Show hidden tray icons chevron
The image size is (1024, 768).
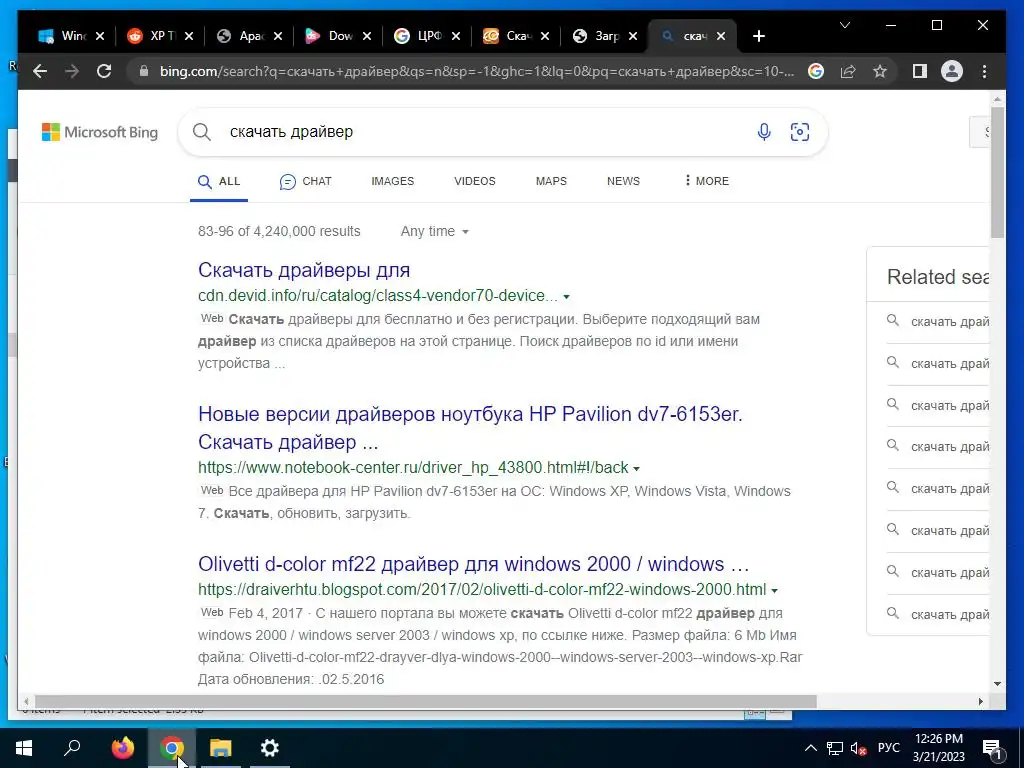[810, 748]
